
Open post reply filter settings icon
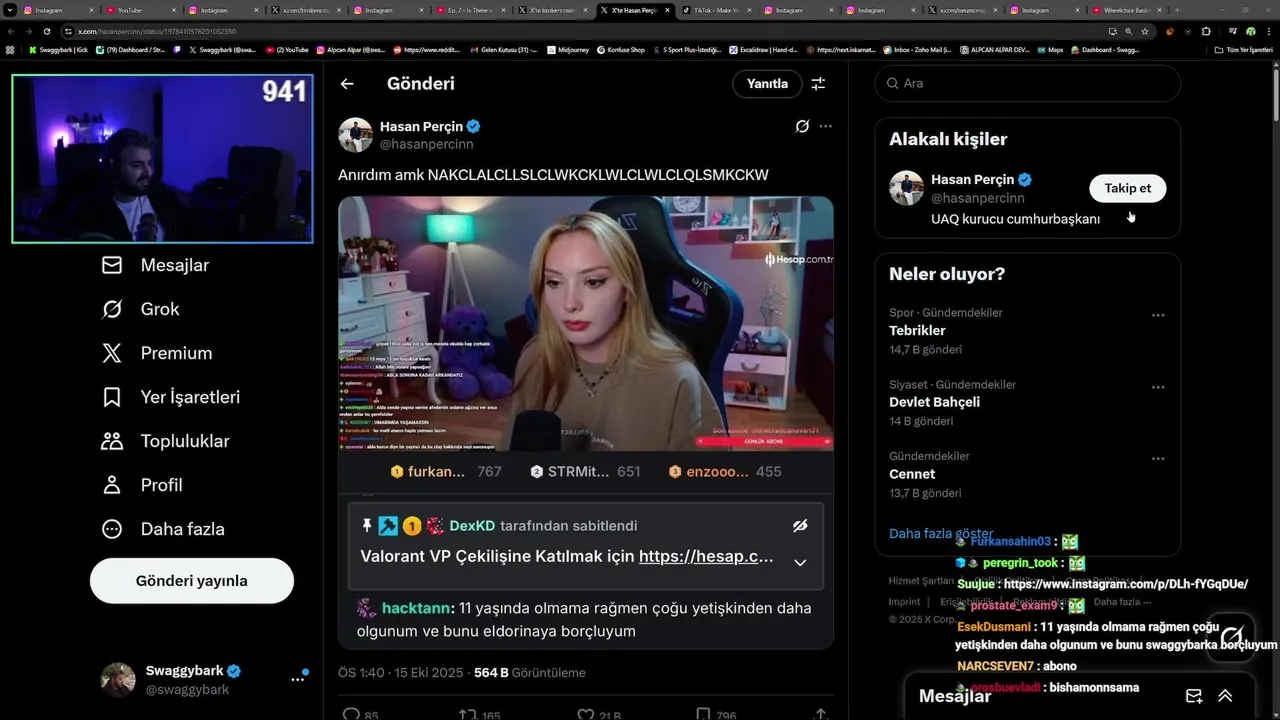coord(818,84)
